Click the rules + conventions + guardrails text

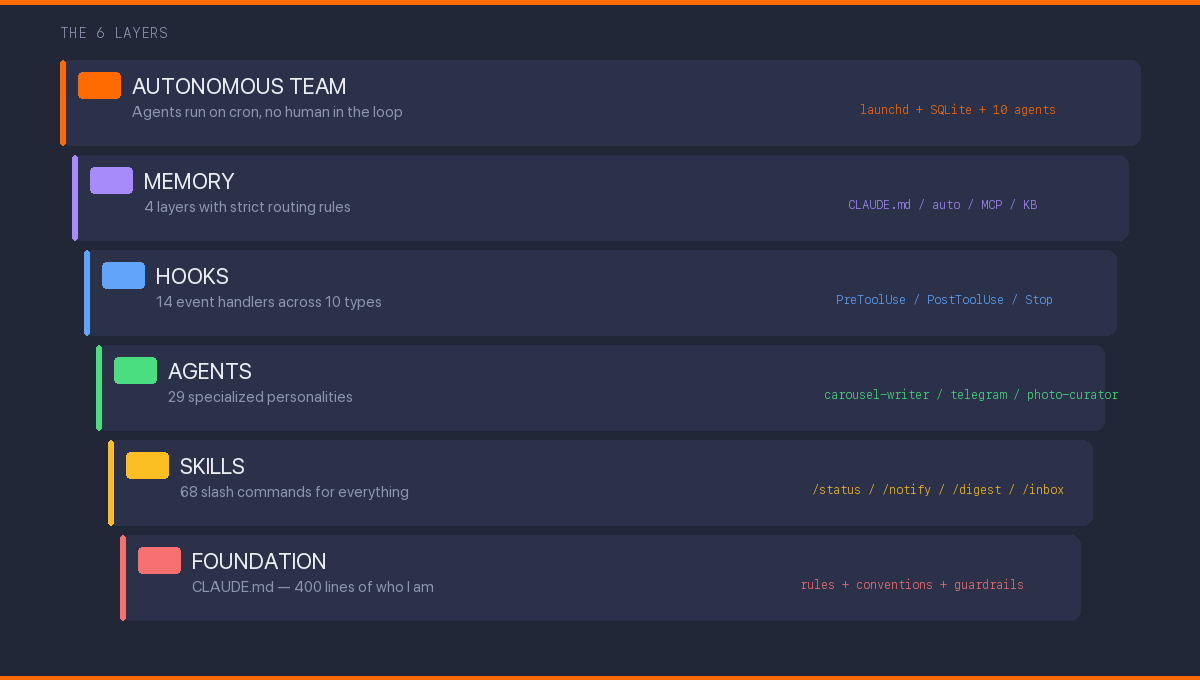click(911, 584)
